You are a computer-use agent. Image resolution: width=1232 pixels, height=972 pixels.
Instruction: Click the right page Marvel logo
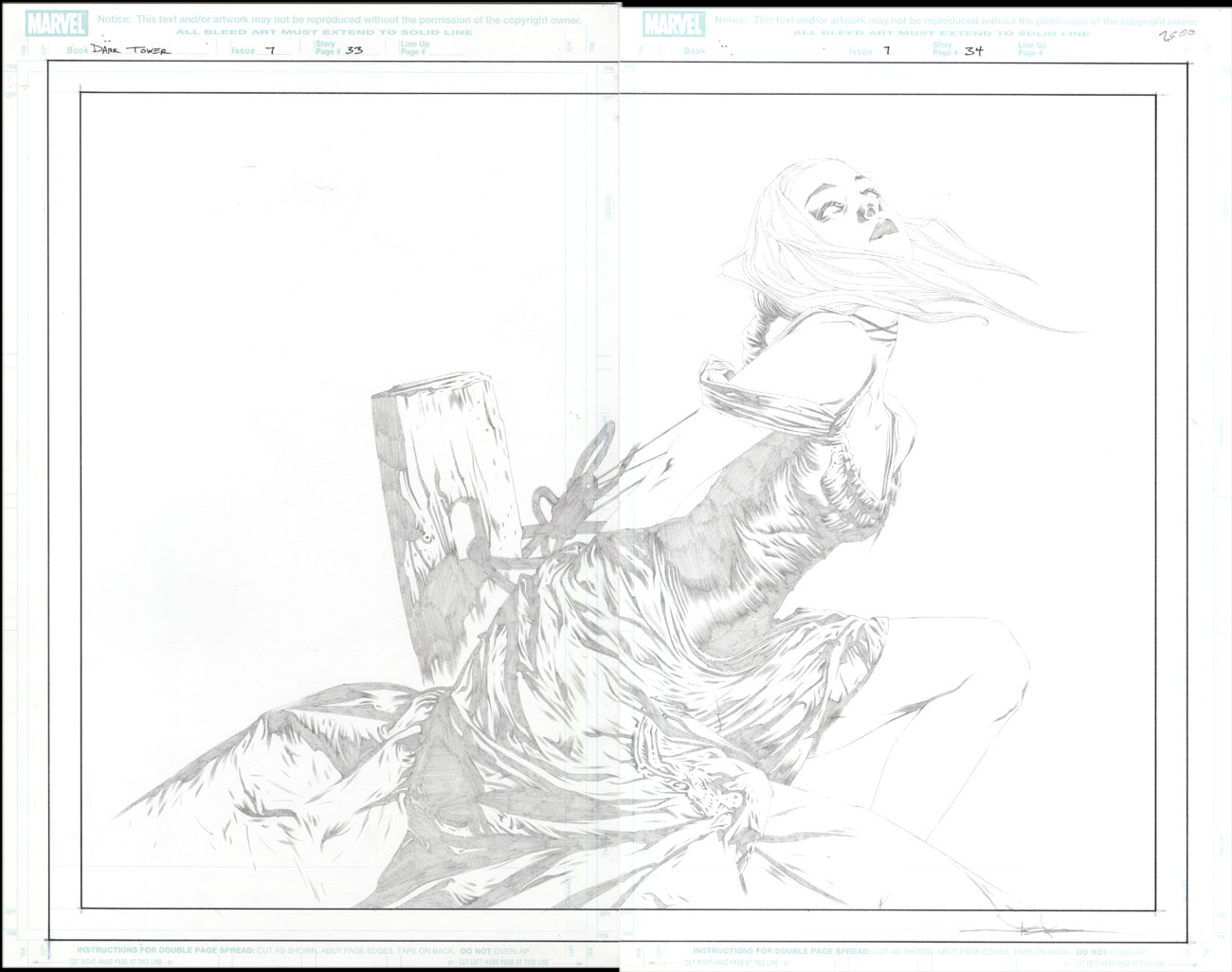tap(673, 23)
